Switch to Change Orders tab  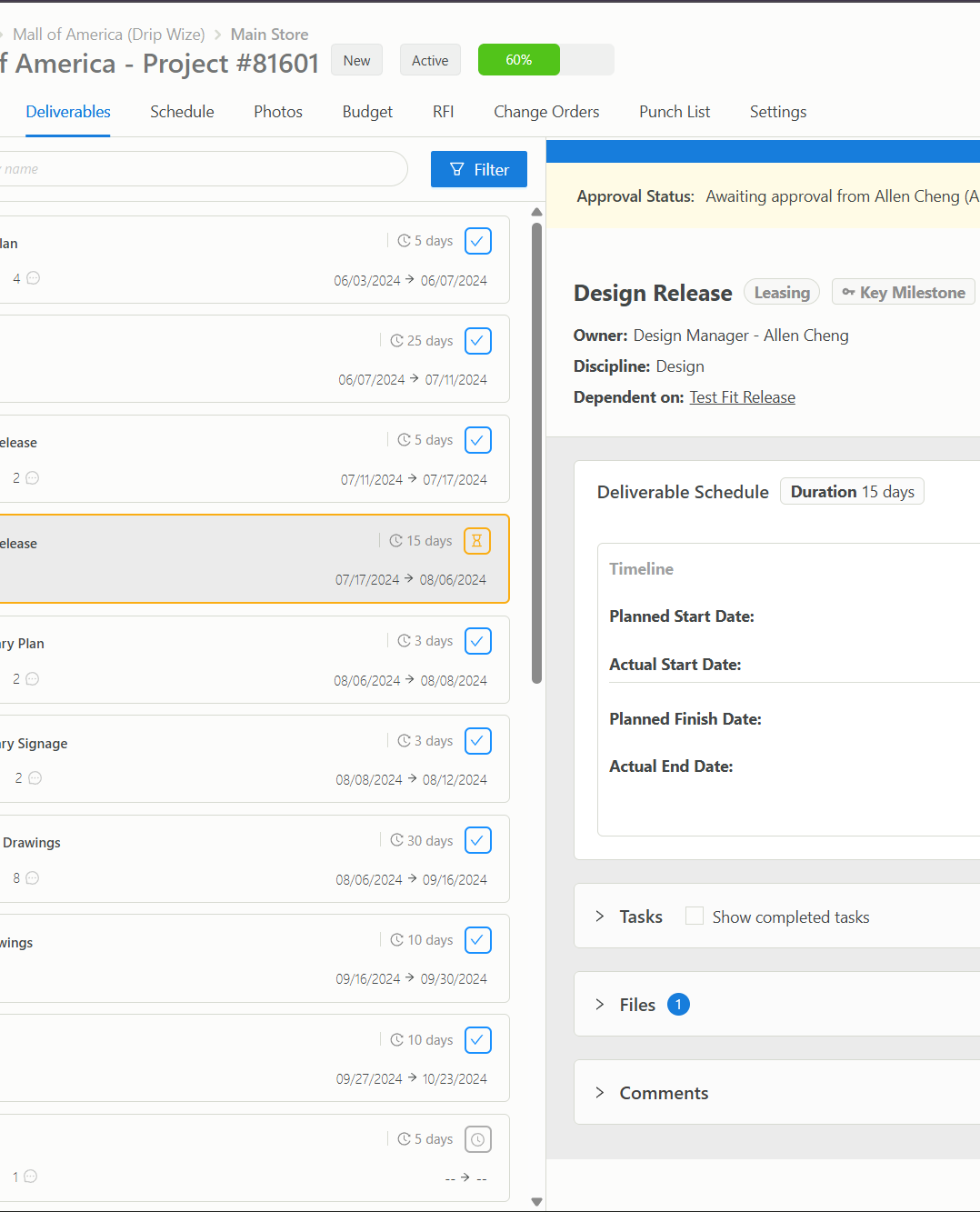coord(546,112)
